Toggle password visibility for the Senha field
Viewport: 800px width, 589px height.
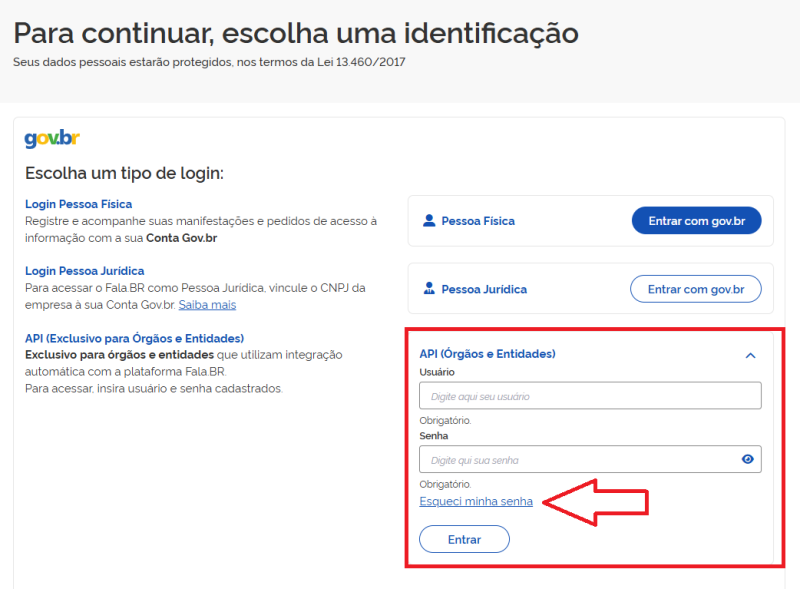pyautogui.click(x=747, y=459)
